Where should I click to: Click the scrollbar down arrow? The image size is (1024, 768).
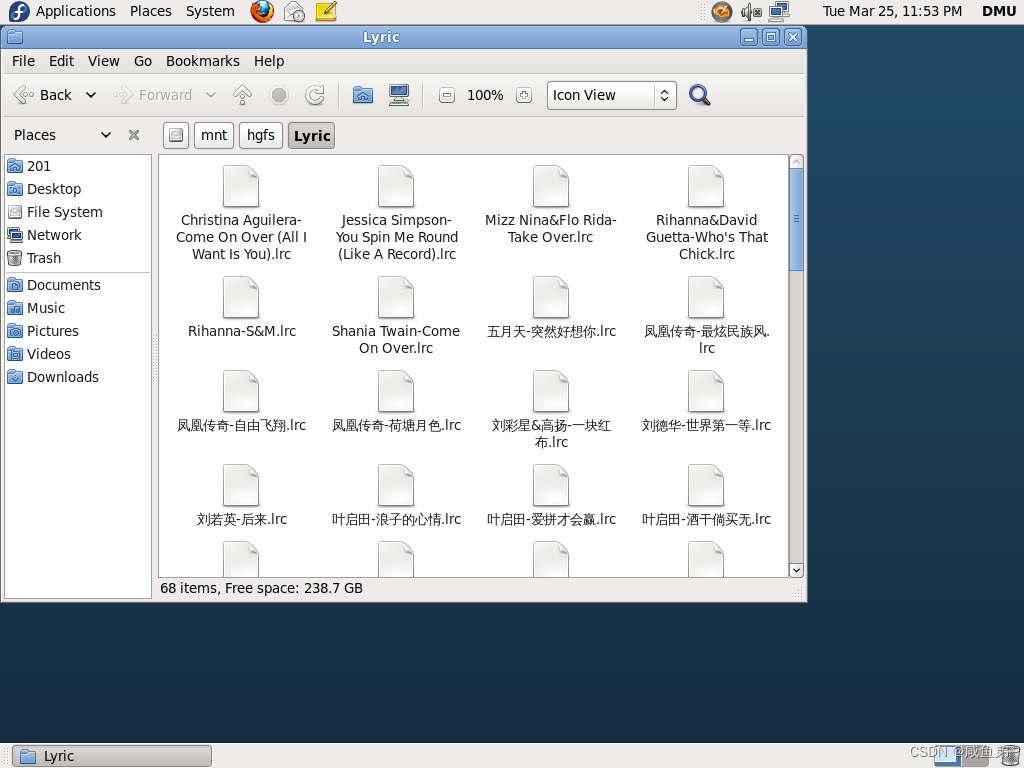(x=796, y=570)
